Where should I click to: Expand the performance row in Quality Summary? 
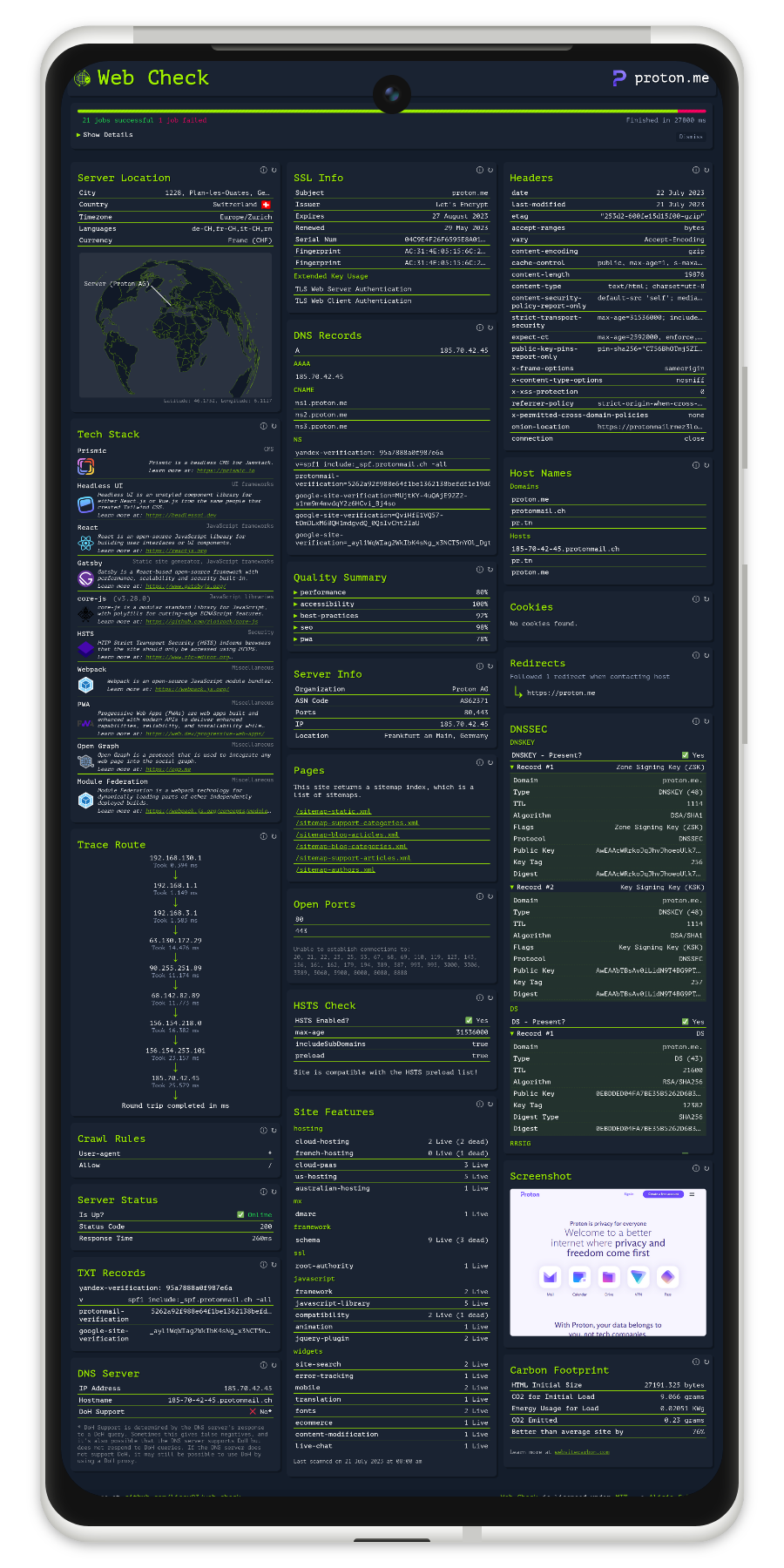coord(322,592)
